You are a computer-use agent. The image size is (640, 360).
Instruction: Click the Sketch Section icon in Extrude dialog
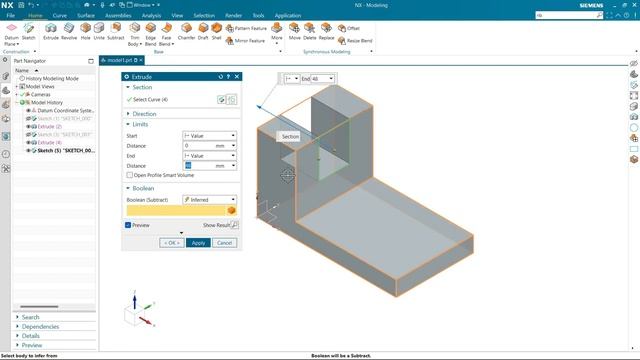(x=221, y=100)
